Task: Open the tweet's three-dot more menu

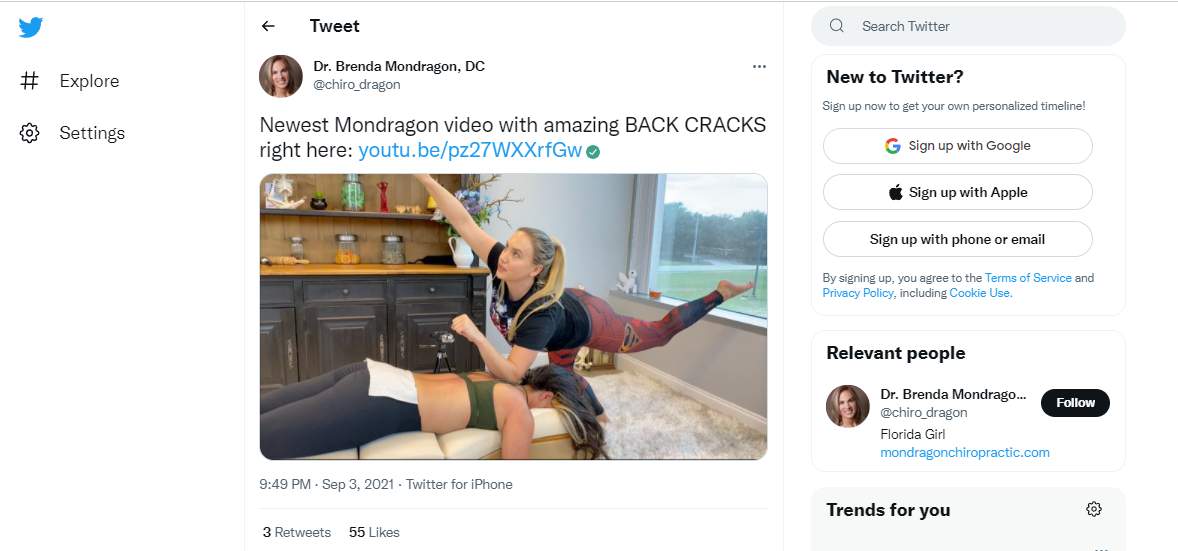Action: 759,66
